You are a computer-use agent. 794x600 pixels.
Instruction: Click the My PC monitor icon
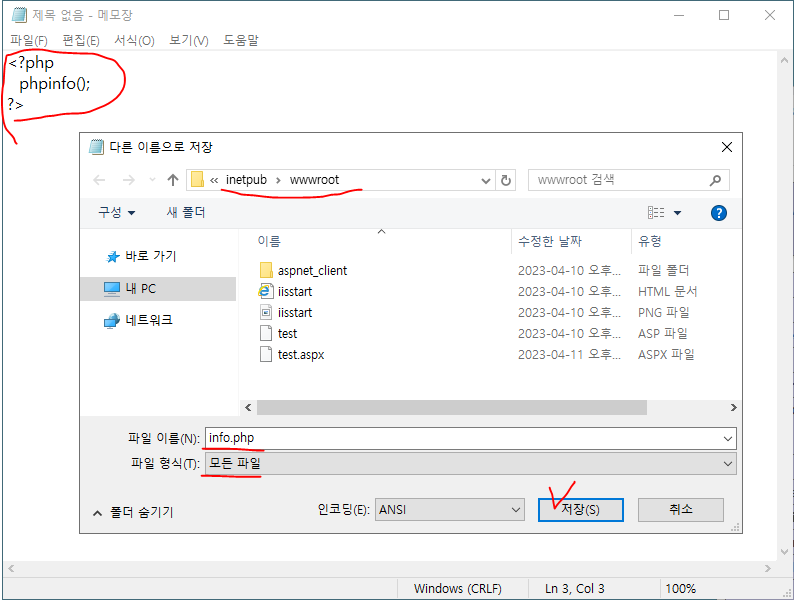pyautogui.click(x=112, y=289)
